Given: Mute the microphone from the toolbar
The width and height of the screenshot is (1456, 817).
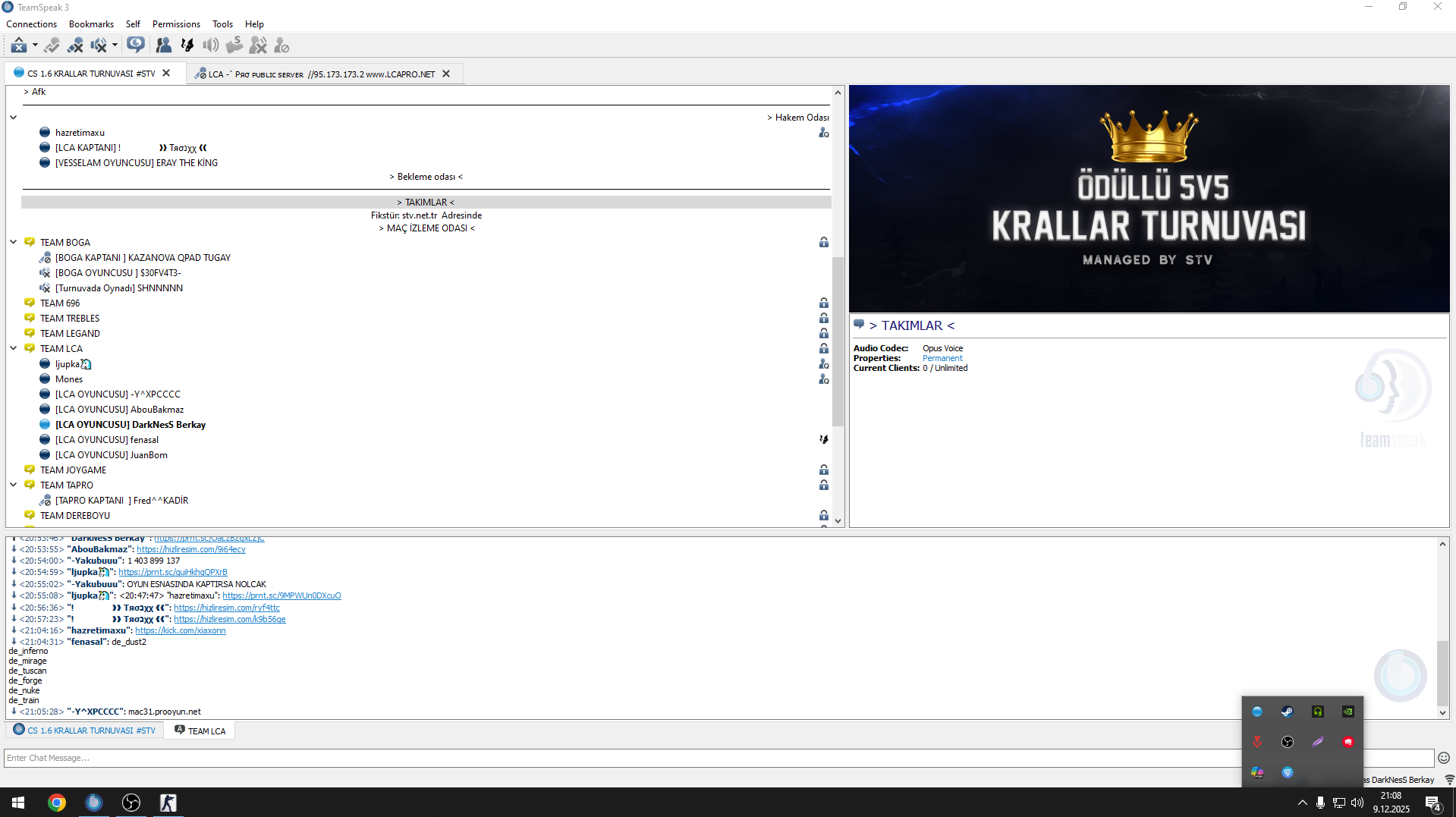Looking at the screenshot, I should coord(75,46).
